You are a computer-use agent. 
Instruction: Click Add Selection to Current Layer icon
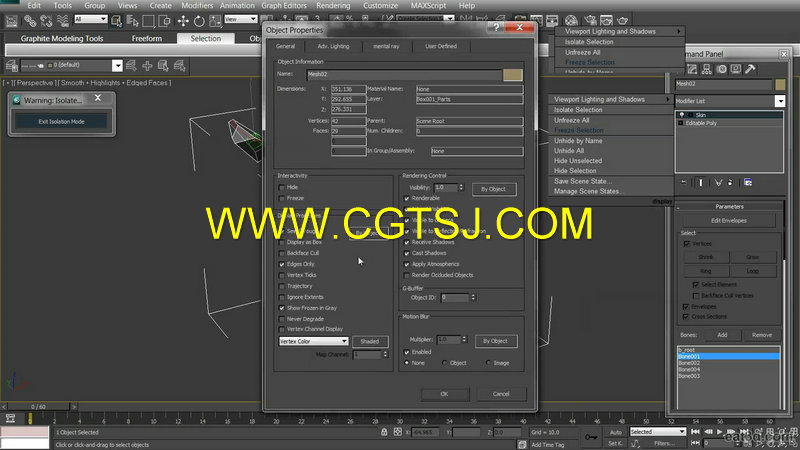(x=147, y=65)
